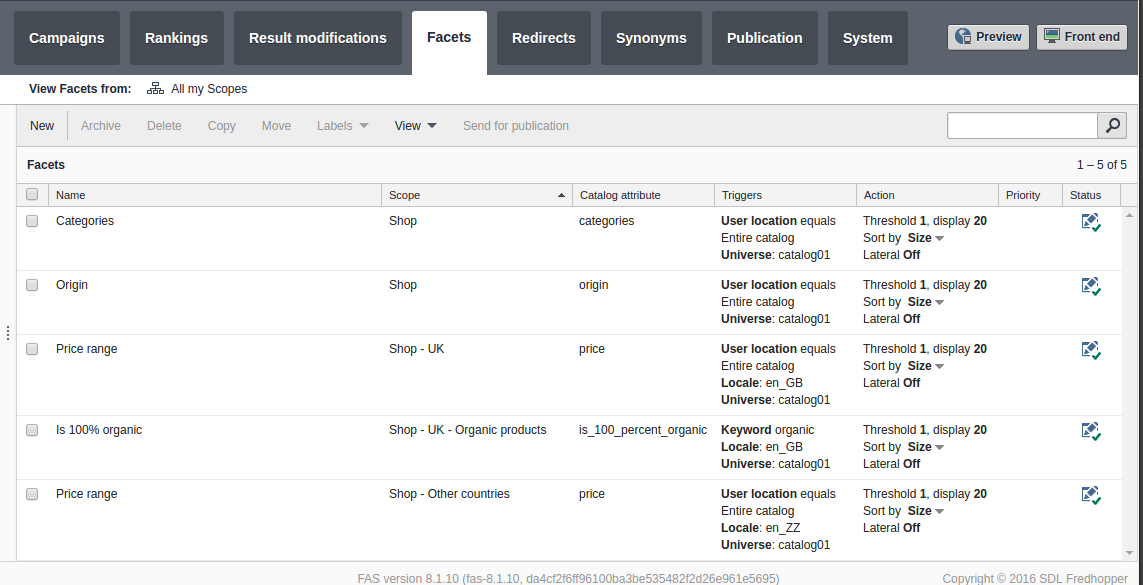1143x585 pixels.
Task: Click the status icon in the Origin row
Action: (x=1091, y=286)
